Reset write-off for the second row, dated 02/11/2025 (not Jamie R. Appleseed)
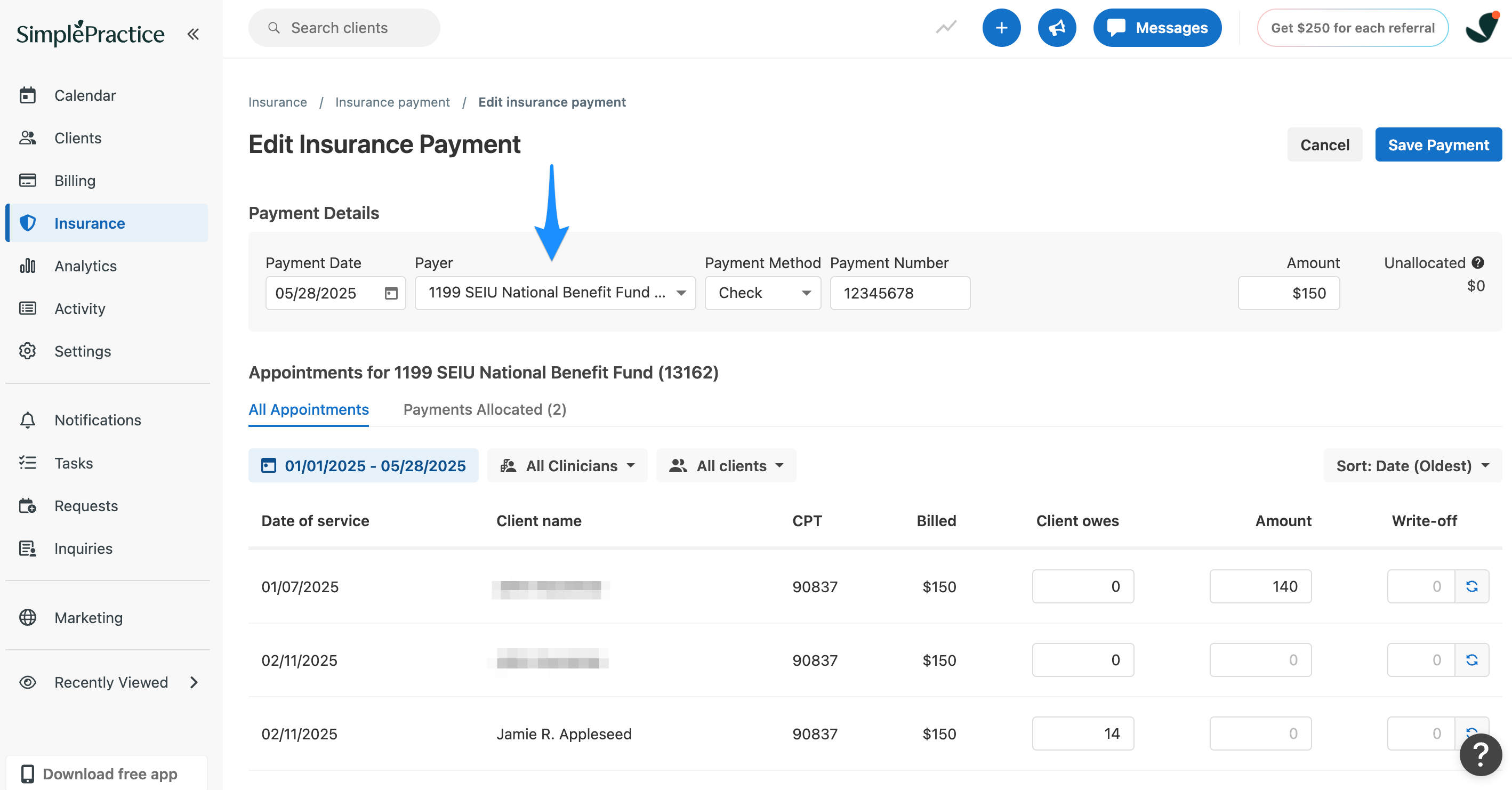This screenshot has width=1512, height=790. tap(1471, 660)
